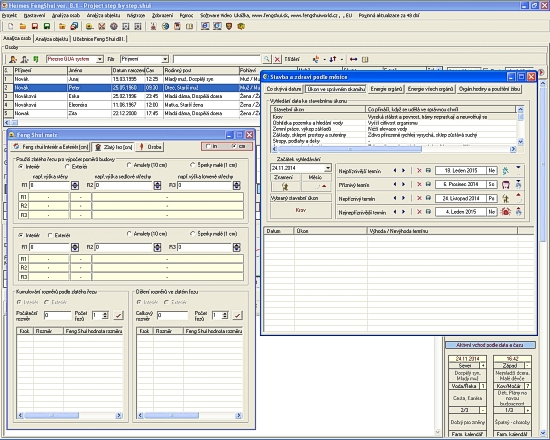Click the red Save disk toolbar icon
The height and width of the screenshot is (440, 550).
click(35, 26)
